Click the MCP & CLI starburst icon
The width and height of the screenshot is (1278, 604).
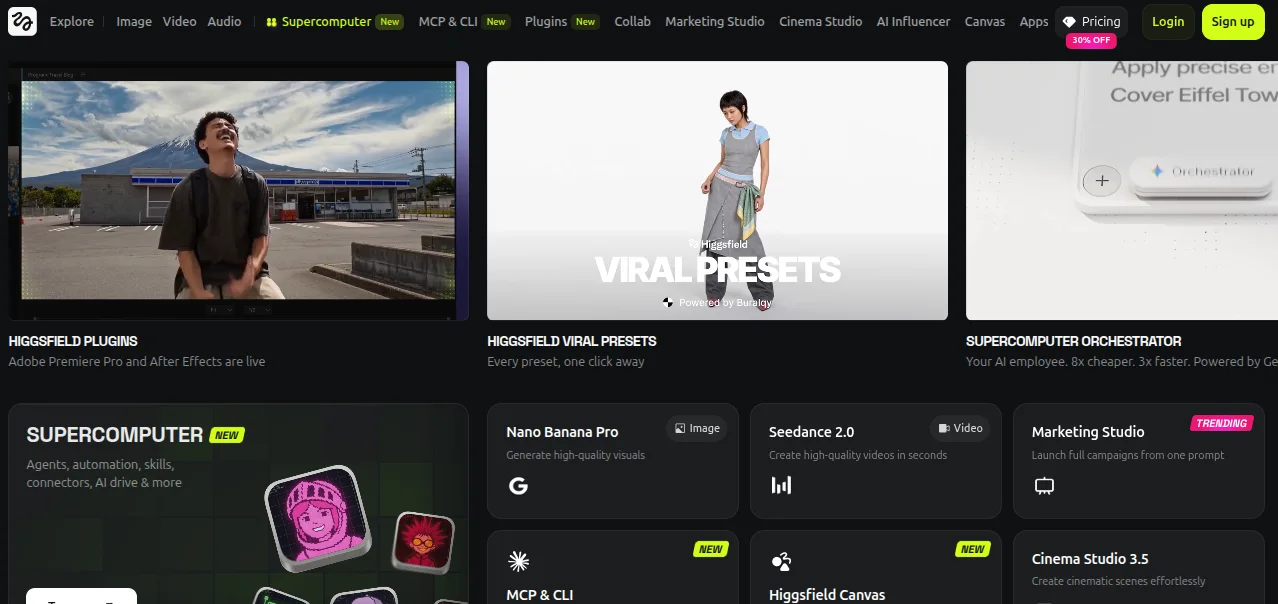tap(518, 561)
